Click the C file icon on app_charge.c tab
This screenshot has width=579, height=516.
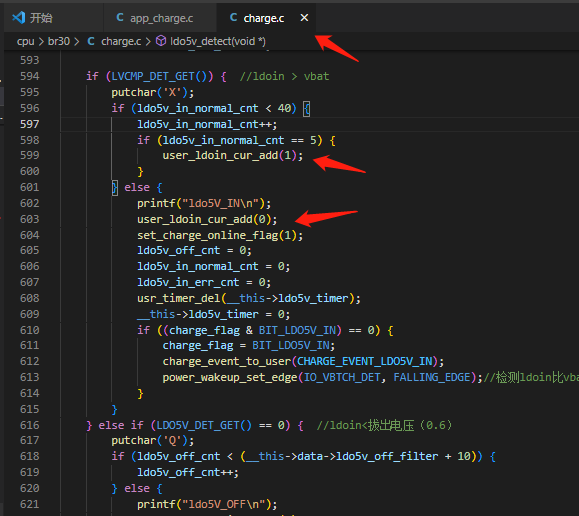(120, 17)
